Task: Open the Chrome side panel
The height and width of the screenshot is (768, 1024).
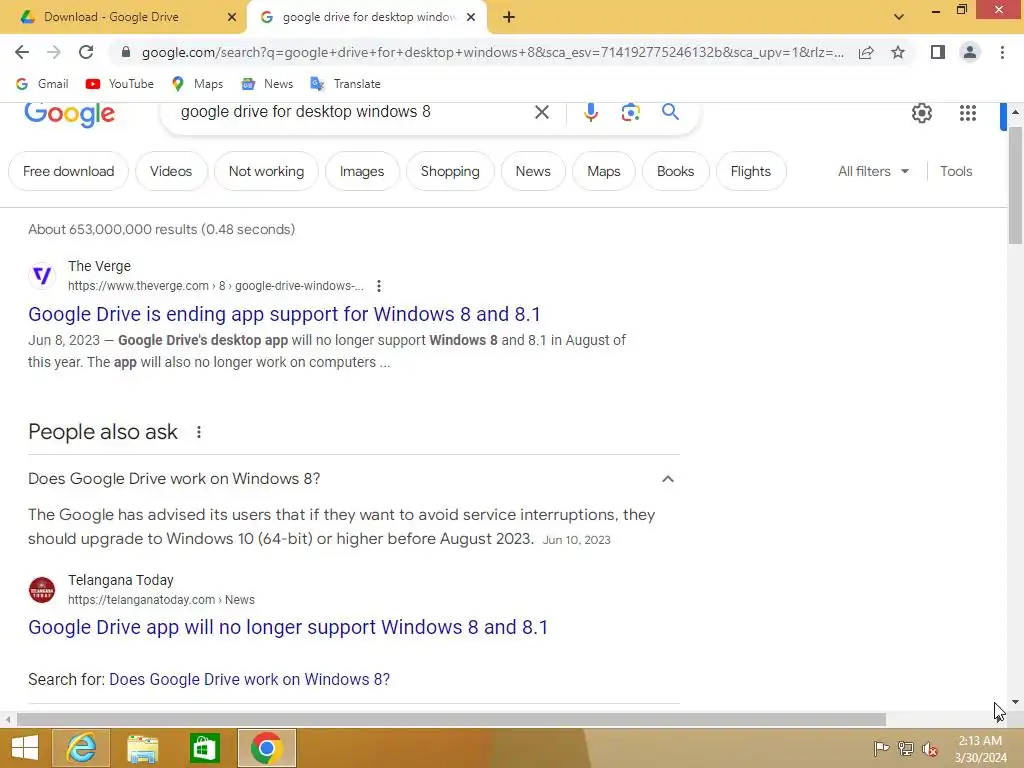Action: click(938, 52)
